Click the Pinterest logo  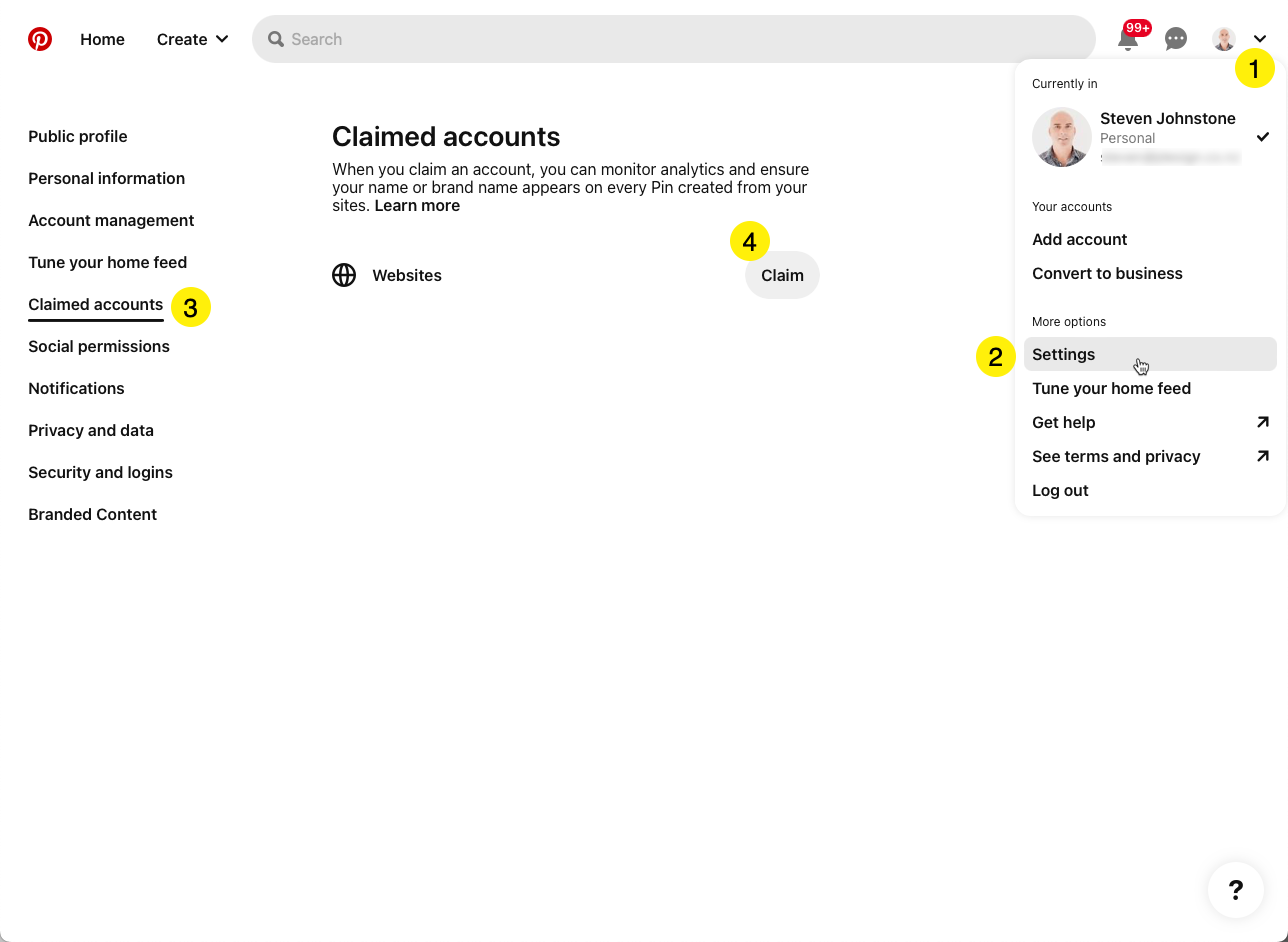40,39
